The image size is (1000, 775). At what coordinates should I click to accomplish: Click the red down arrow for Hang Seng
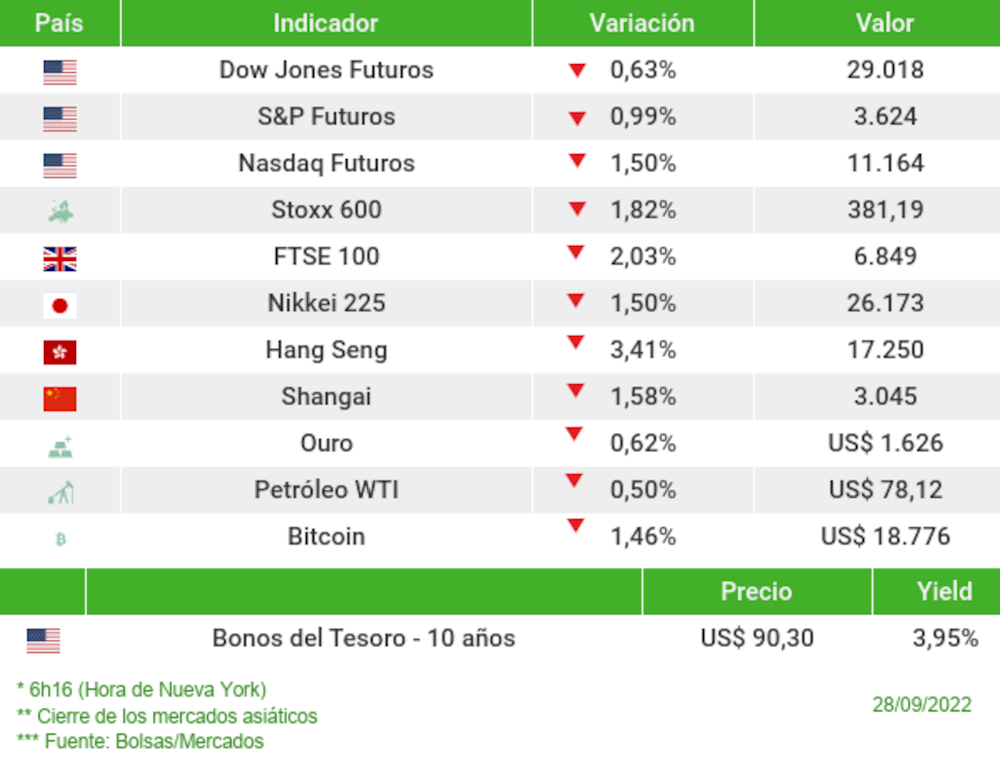pyautogui.click(x=575, y=343)
